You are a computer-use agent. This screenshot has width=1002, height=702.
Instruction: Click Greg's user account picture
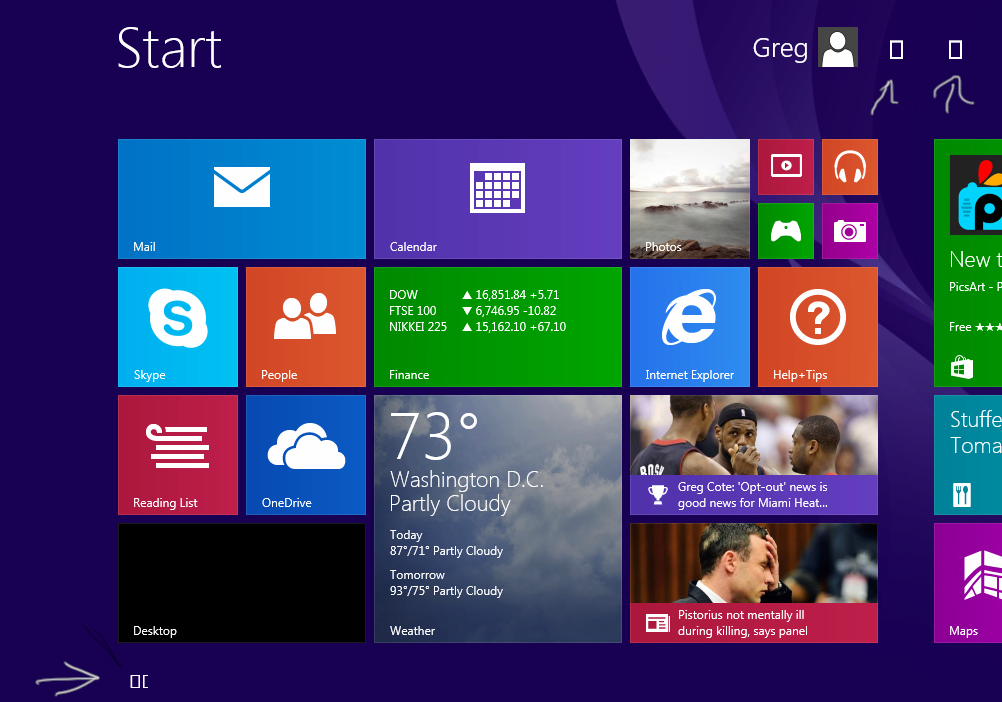coord(838,48)
